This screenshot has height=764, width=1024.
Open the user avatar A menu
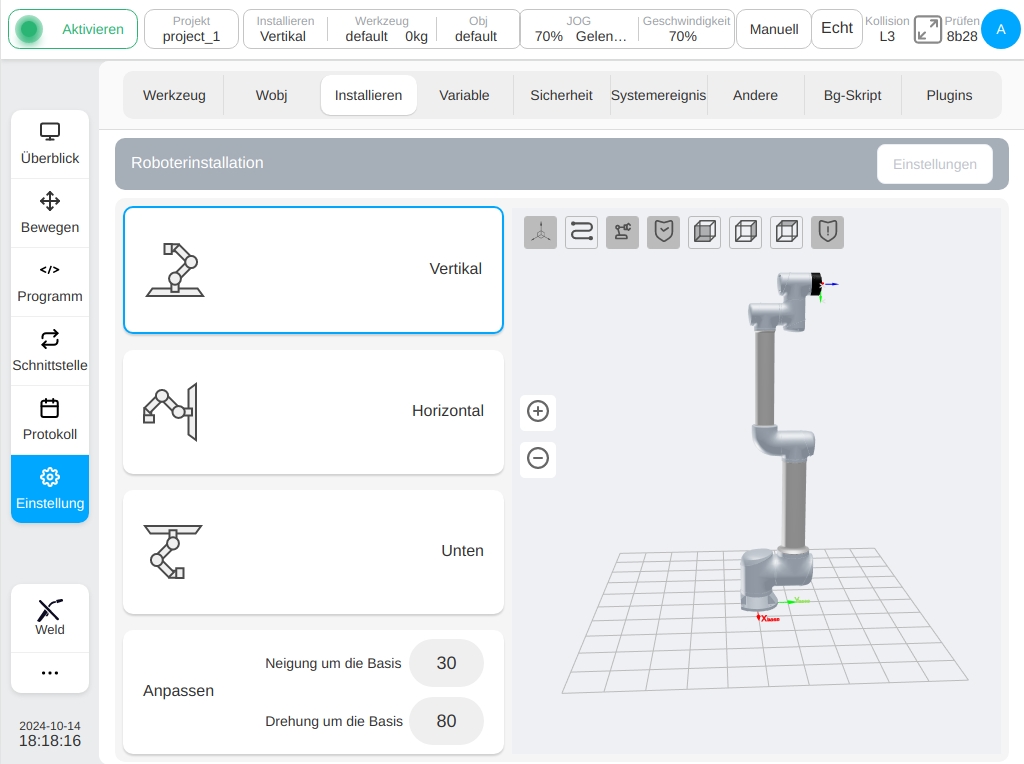(1000, 29)
